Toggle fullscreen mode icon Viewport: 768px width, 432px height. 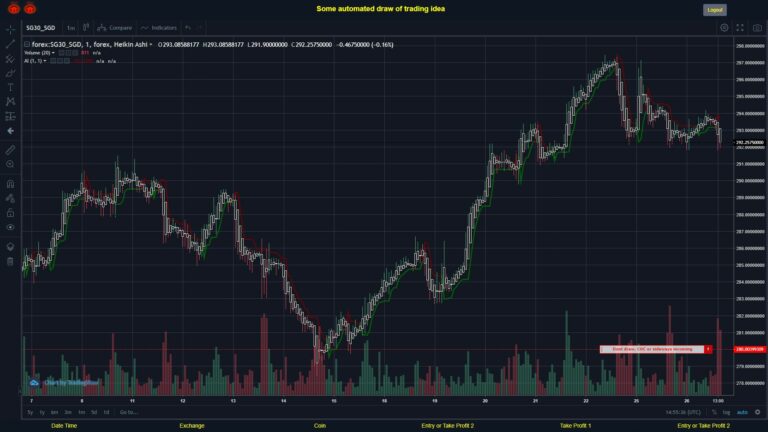[x=740, y=28]
